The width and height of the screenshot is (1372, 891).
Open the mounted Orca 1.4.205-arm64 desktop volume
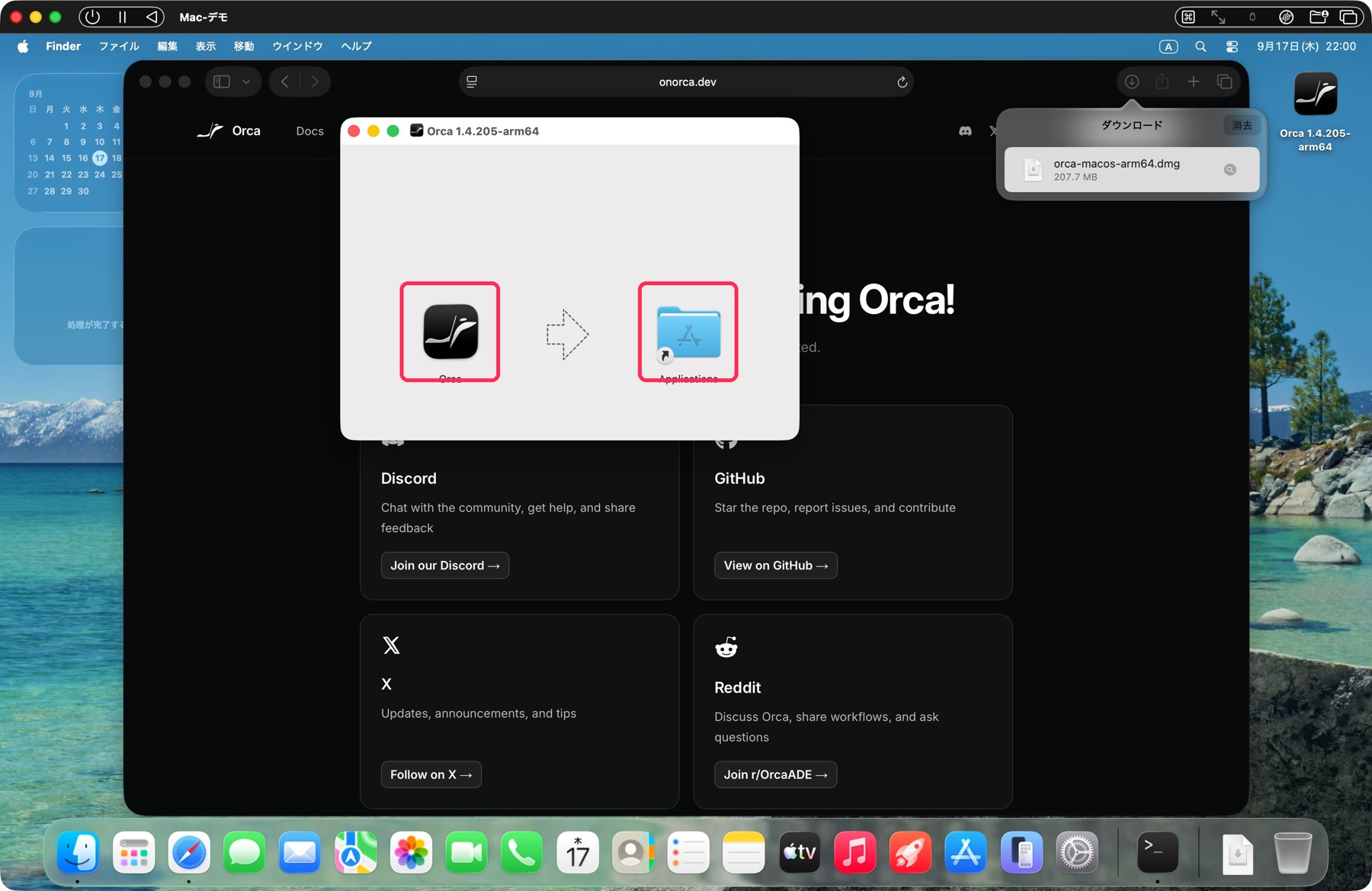pos(1315,95)
